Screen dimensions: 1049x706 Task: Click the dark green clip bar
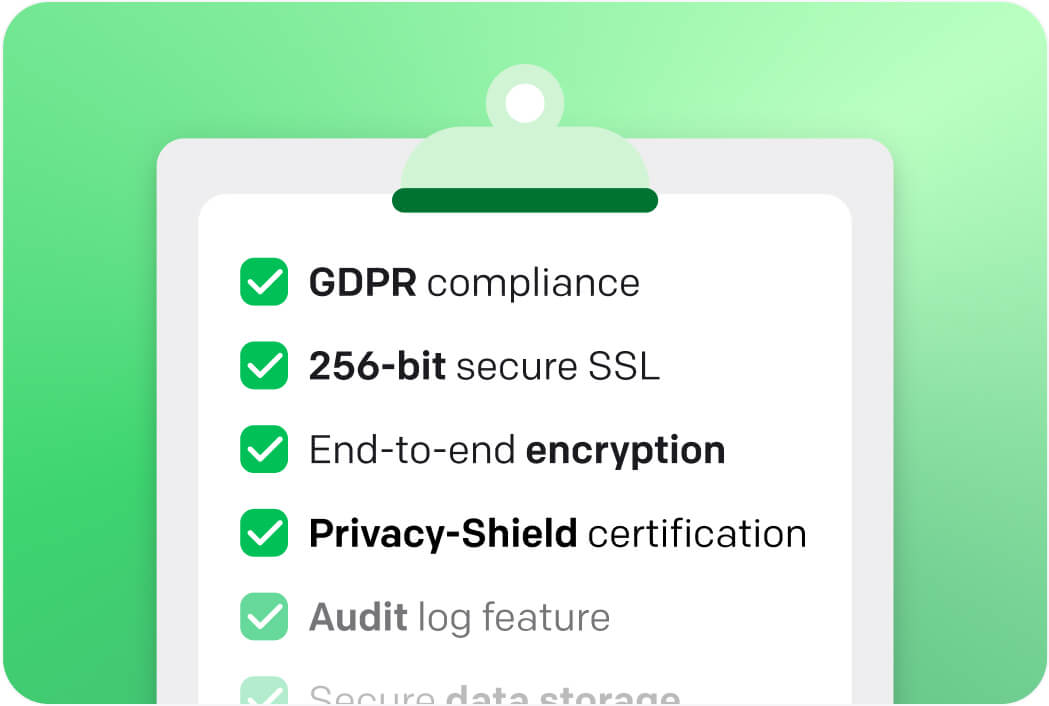[x=524, y=200]
